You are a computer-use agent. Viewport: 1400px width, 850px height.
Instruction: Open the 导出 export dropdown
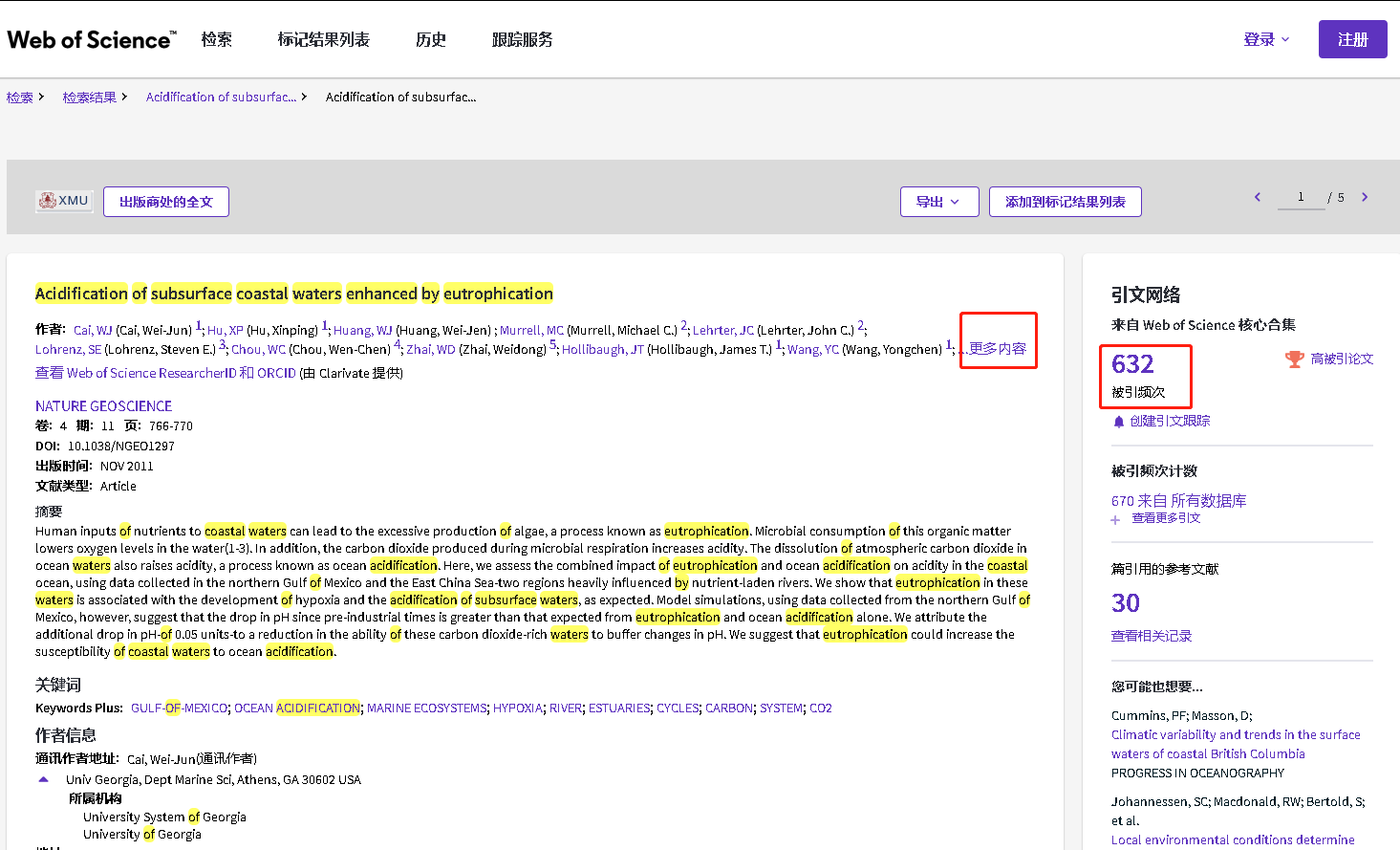939,202
